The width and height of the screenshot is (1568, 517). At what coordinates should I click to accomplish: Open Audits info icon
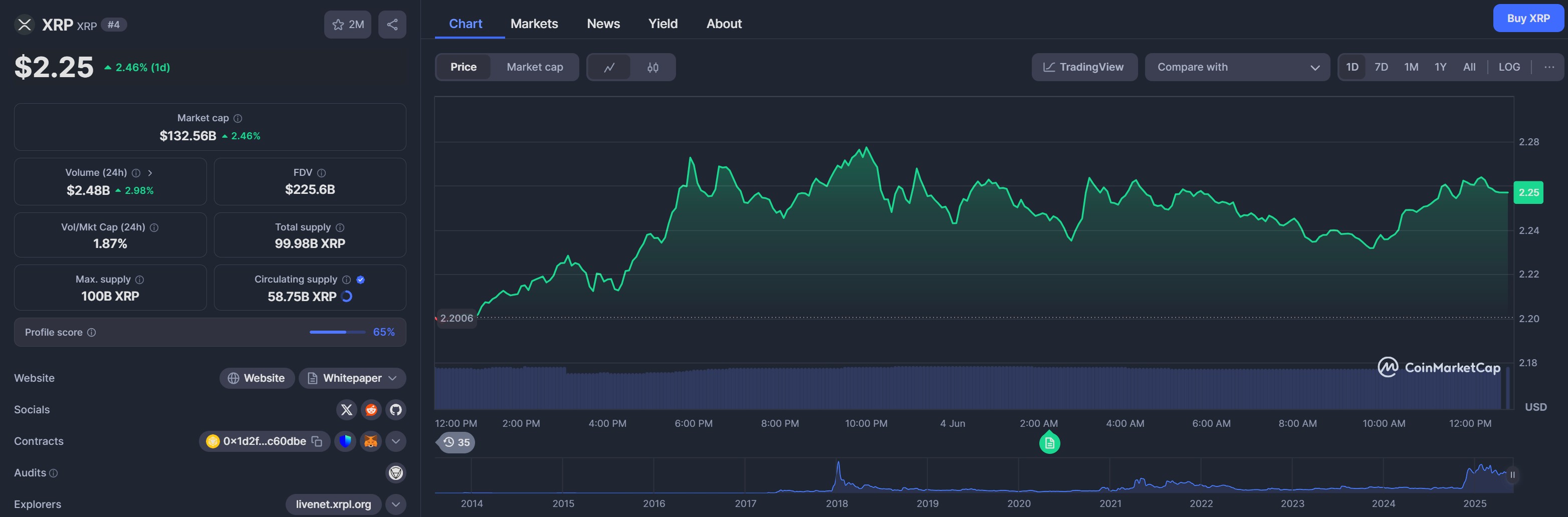pos(53,473)
